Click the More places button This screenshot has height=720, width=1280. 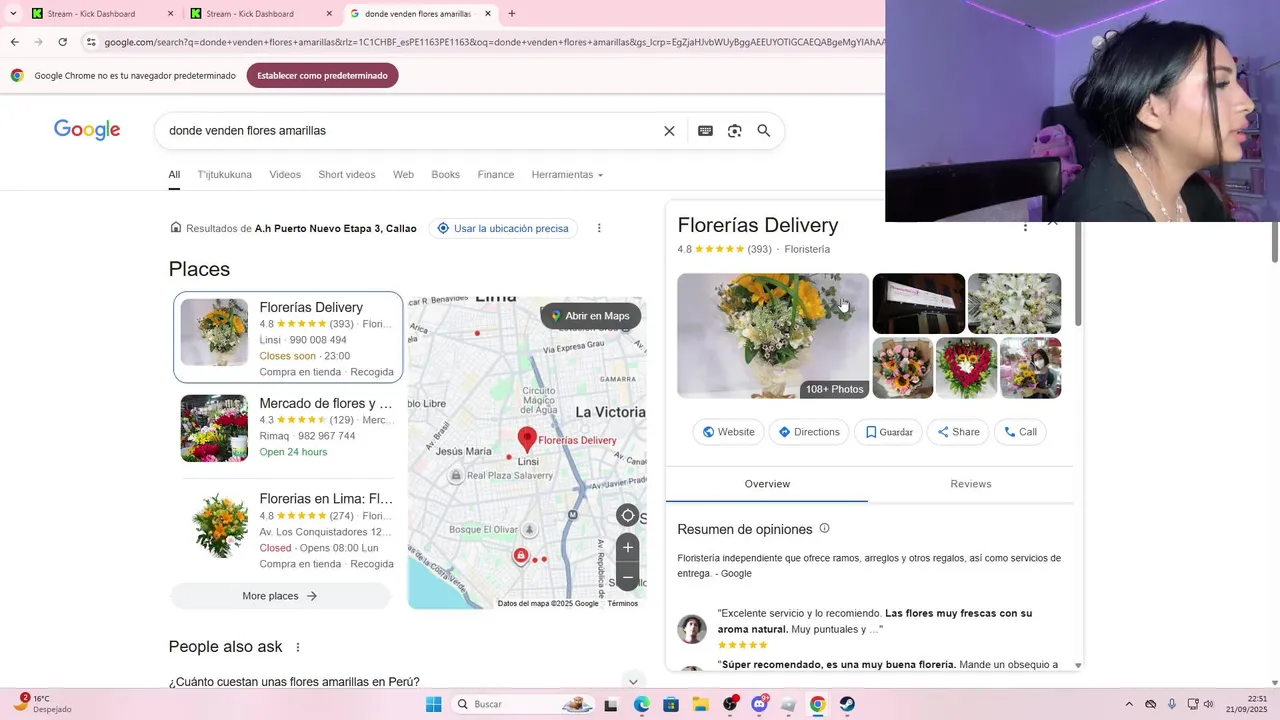click(x=280, y=596)
